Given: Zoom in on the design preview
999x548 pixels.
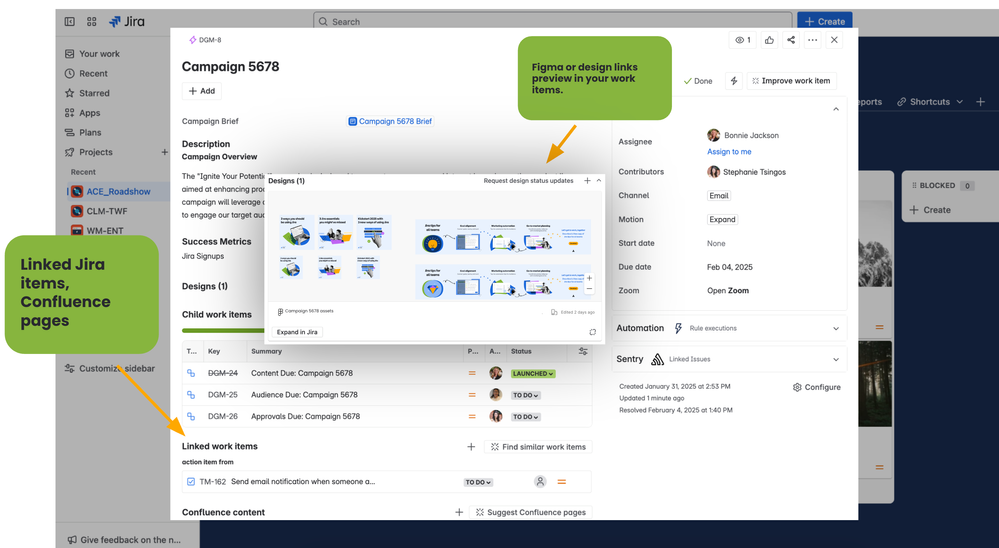Looking at the screenshot, I should 589,278.
